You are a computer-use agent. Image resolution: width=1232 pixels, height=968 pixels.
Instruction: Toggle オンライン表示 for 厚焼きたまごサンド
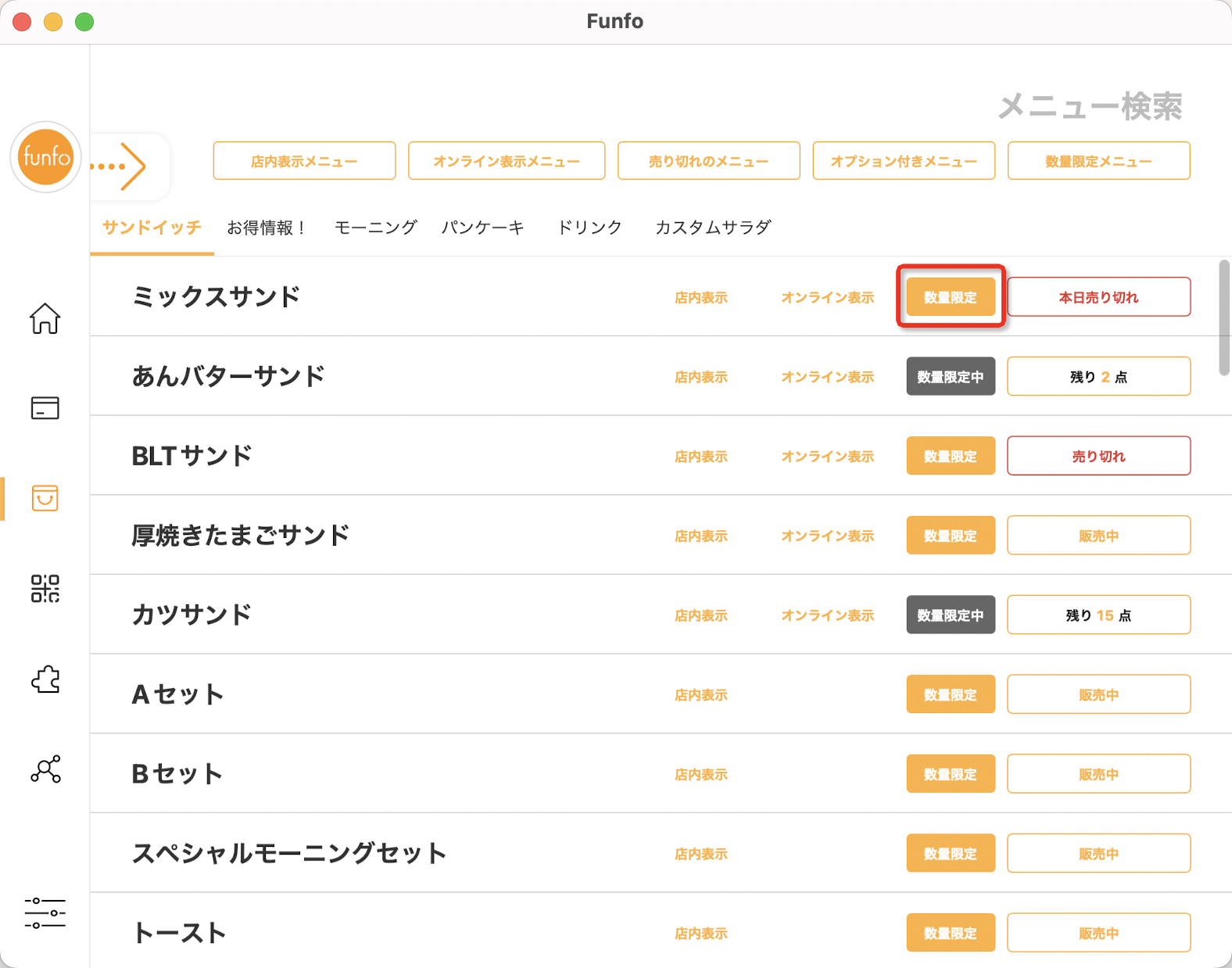click(x=828, y=536)
